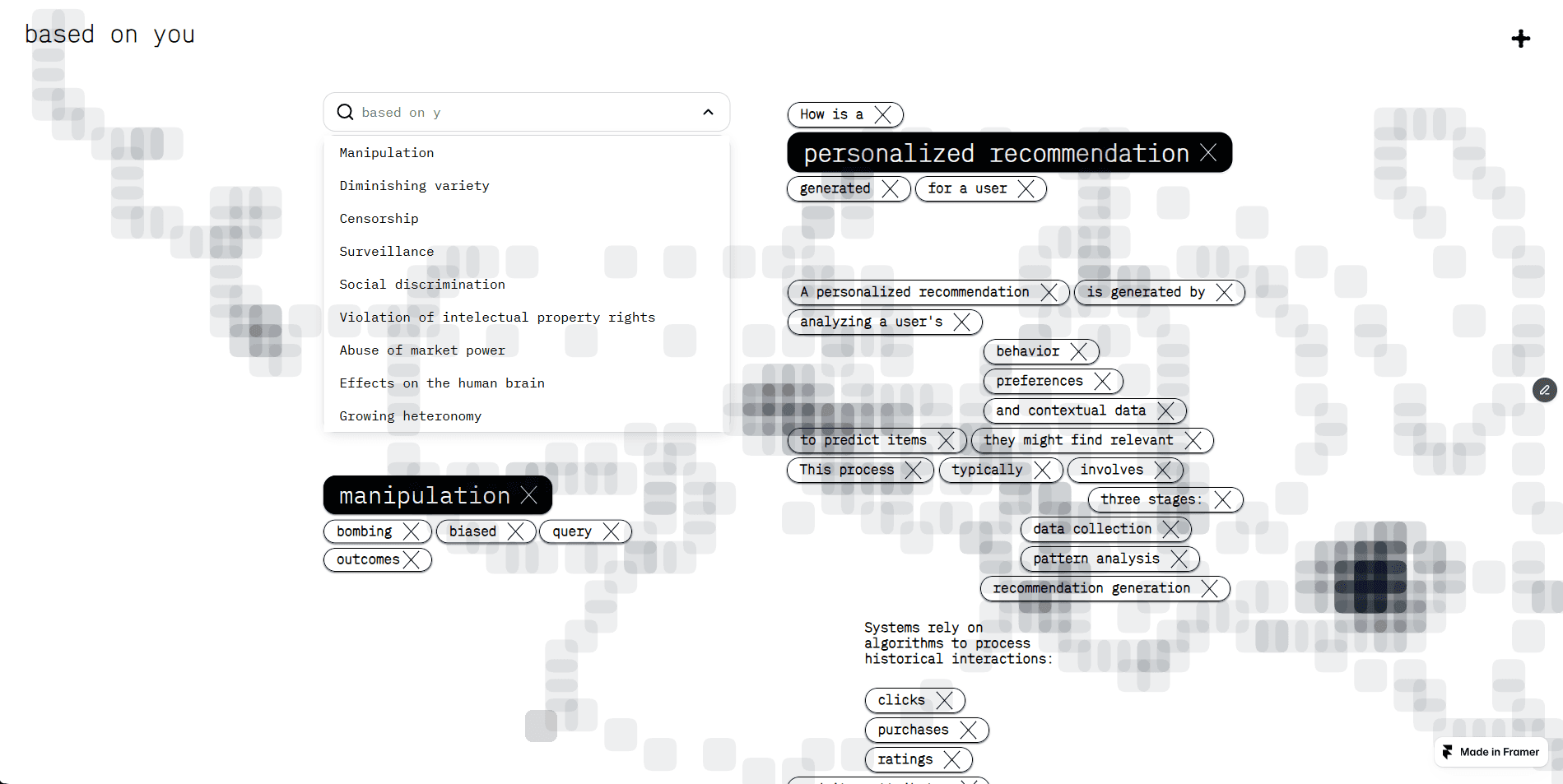The height and width of the screenshot is (784, 1563).
Task: Select 'Growing heteronomy' option
Action: (526, 416)
